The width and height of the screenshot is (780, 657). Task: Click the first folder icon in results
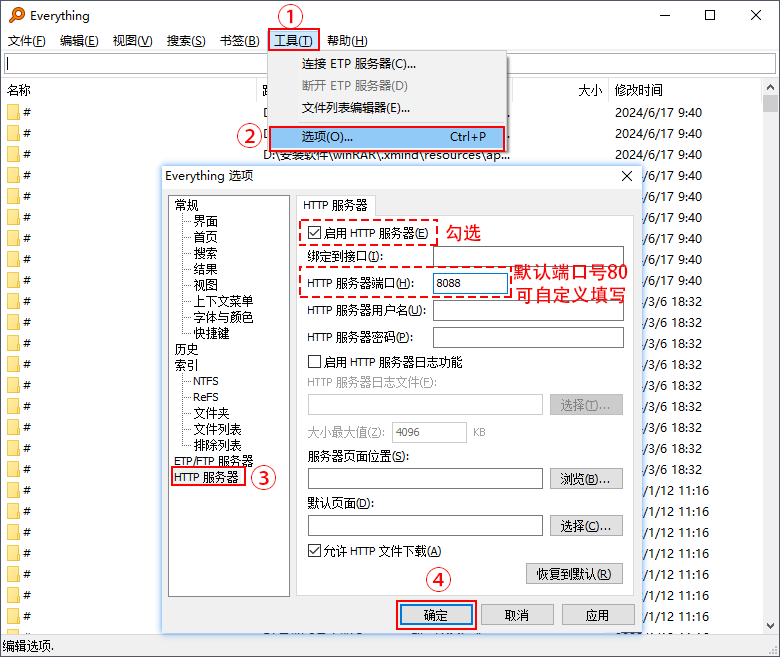coord(13,112)
